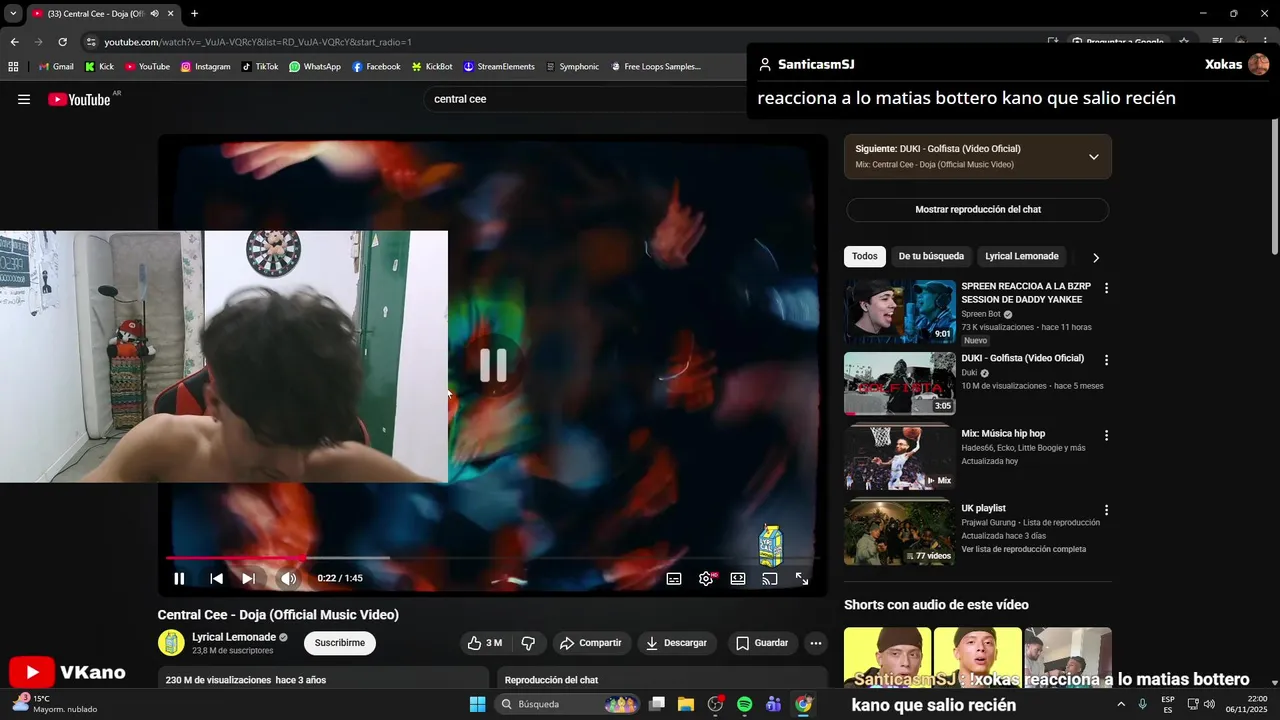Save the video with Guardar button
1280x720 pixels.
coord(762,643)
